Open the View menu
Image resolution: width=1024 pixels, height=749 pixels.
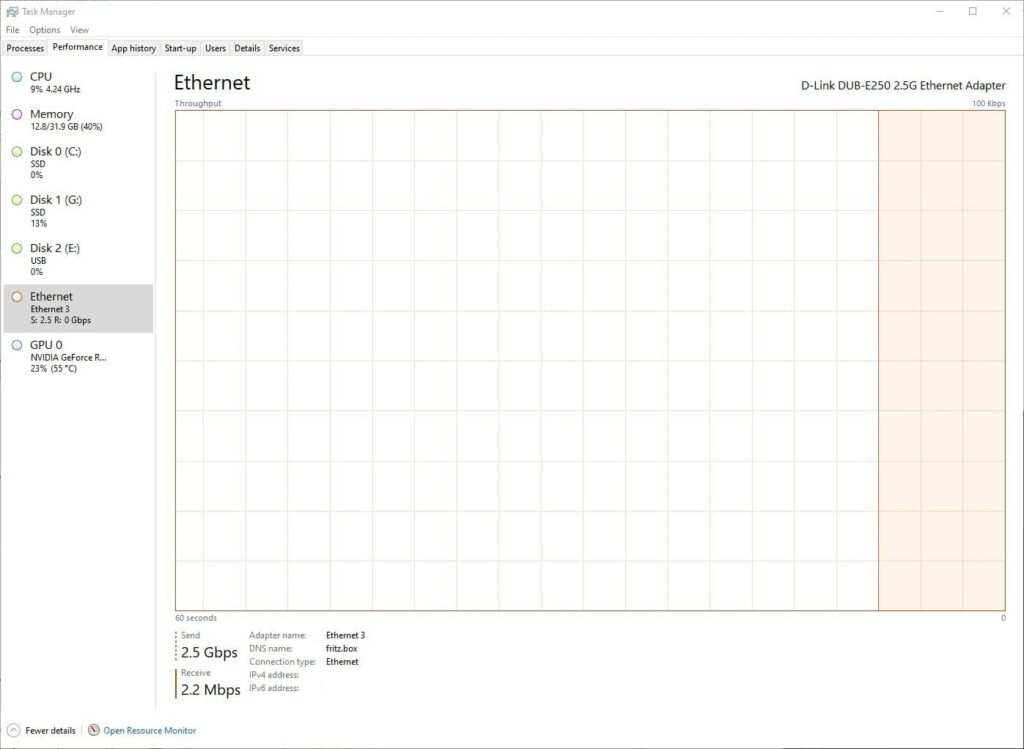[x=79, y=30]
